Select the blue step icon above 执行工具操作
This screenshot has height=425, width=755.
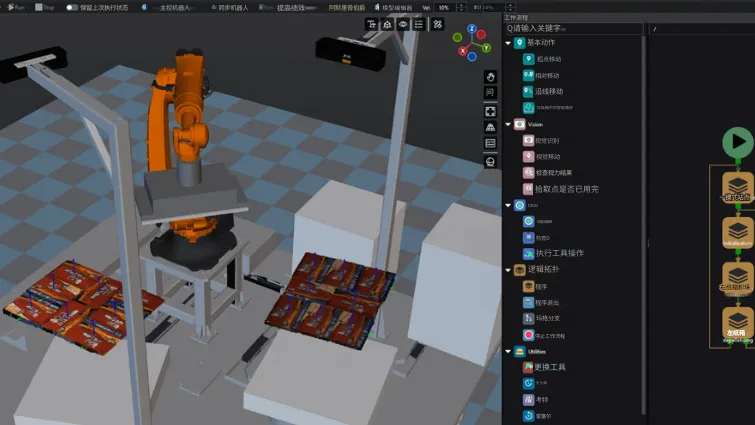pos(528,238)
